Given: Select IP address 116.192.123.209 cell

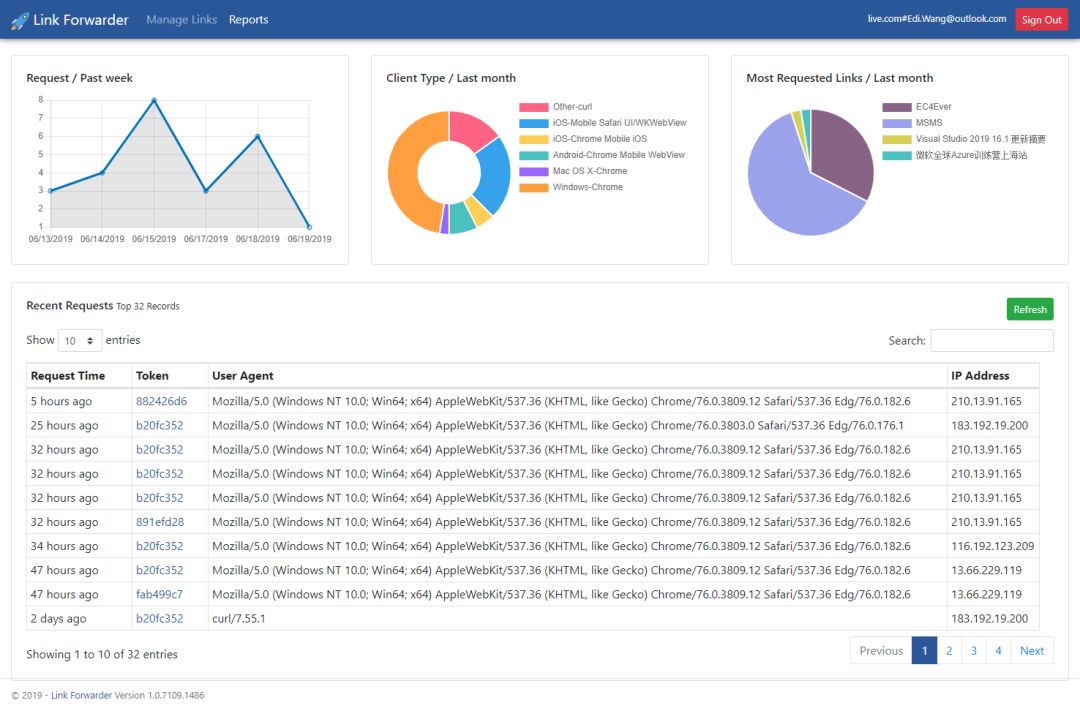Looking at the screenshot, I should click(x=993, y=546).
